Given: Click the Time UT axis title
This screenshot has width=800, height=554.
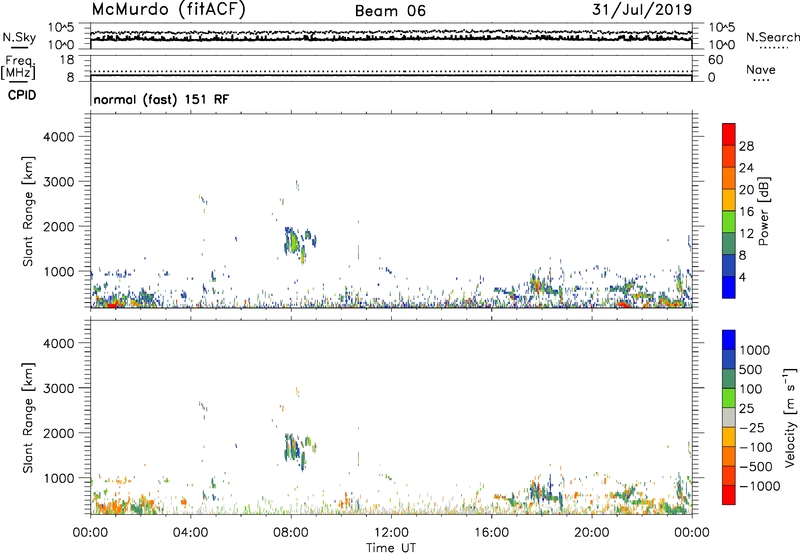Looking at the screenshot, I should coord(391,547).
